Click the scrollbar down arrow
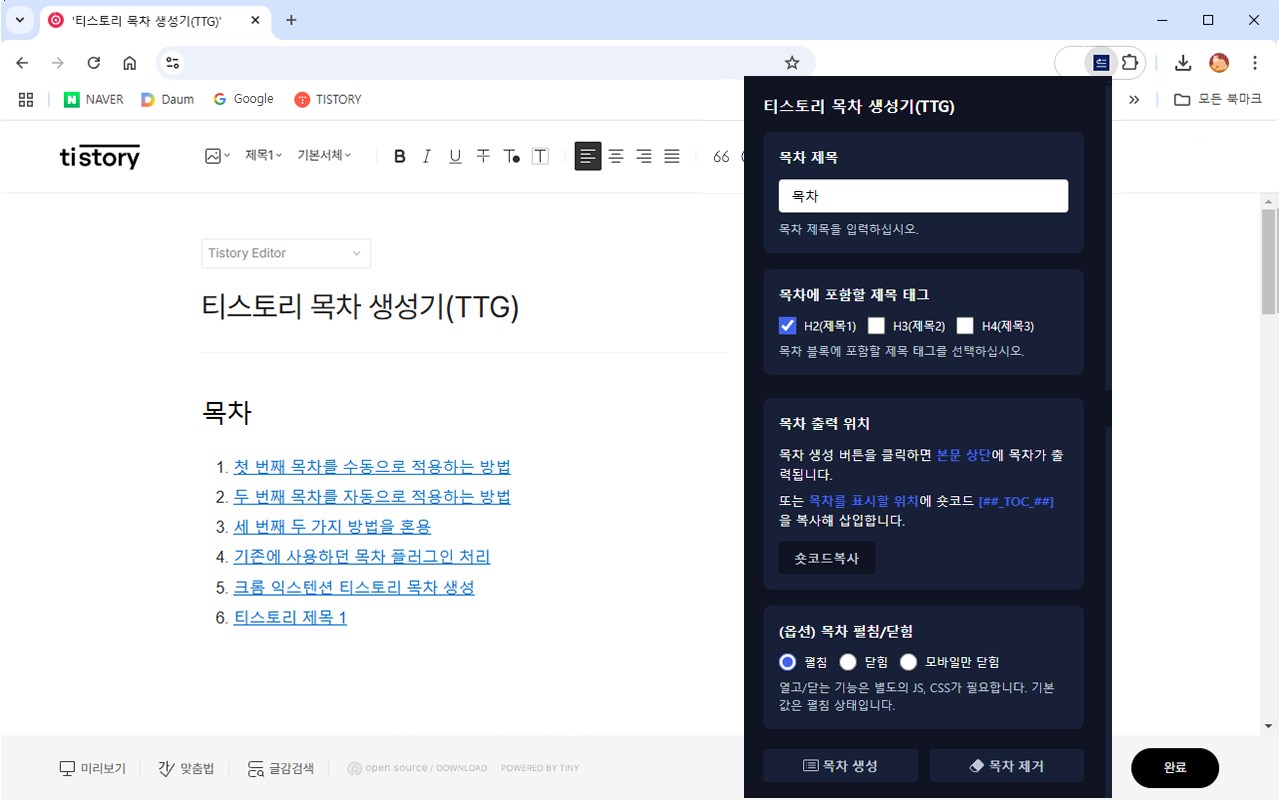This screenshot has width=1280, height=800. coord(1269,726)
